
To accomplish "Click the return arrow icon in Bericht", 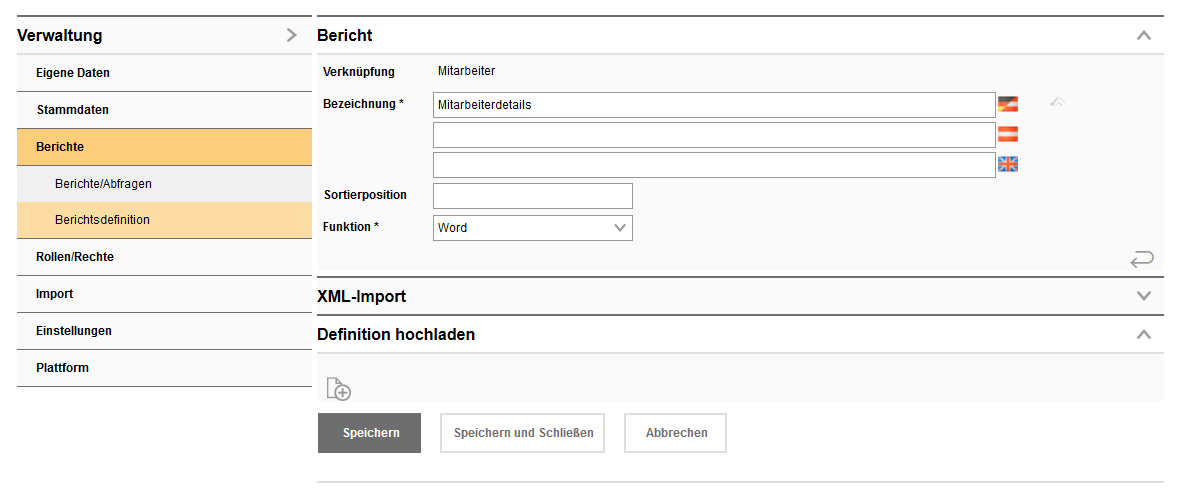I will (x=1141, y=260).
